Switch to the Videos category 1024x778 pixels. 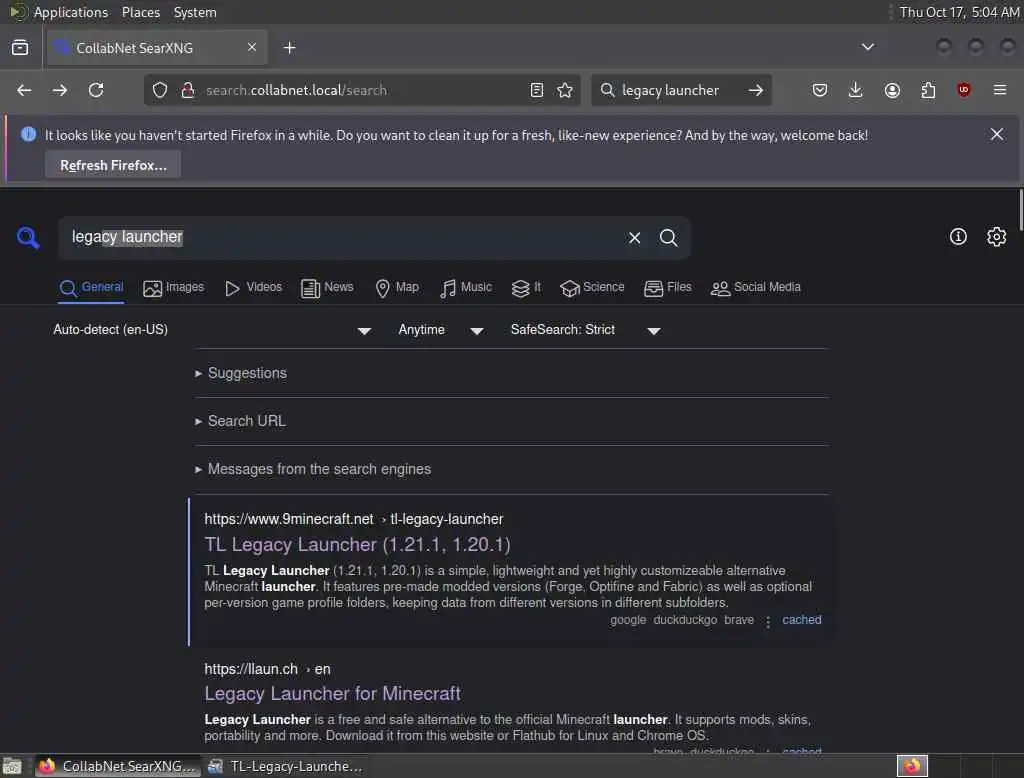tap(253, 287)
